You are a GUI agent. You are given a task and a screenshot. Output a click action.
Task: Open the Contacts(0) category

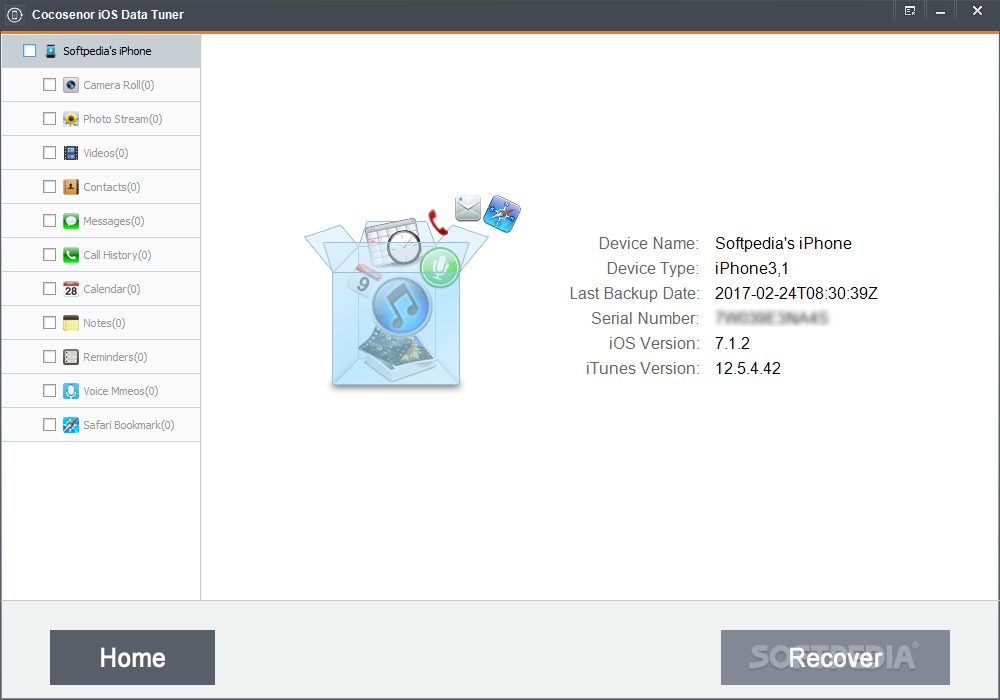coord(112,187)
